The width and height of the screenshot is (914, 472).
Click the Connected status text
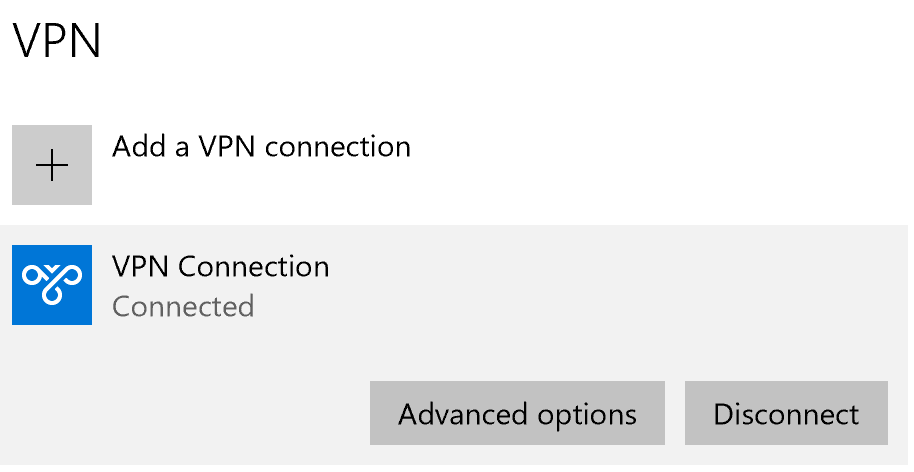[183, 305]
